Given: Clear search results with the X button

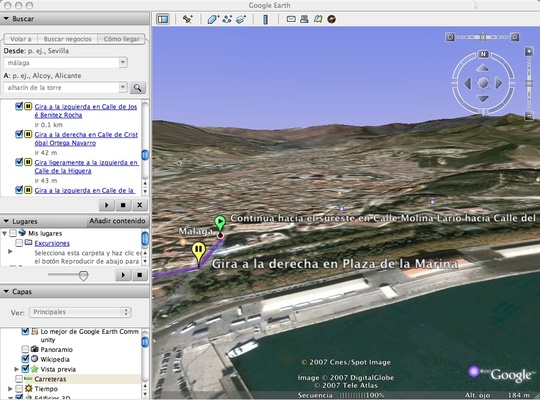Looking at the screenshot, I should pos(139,205).
